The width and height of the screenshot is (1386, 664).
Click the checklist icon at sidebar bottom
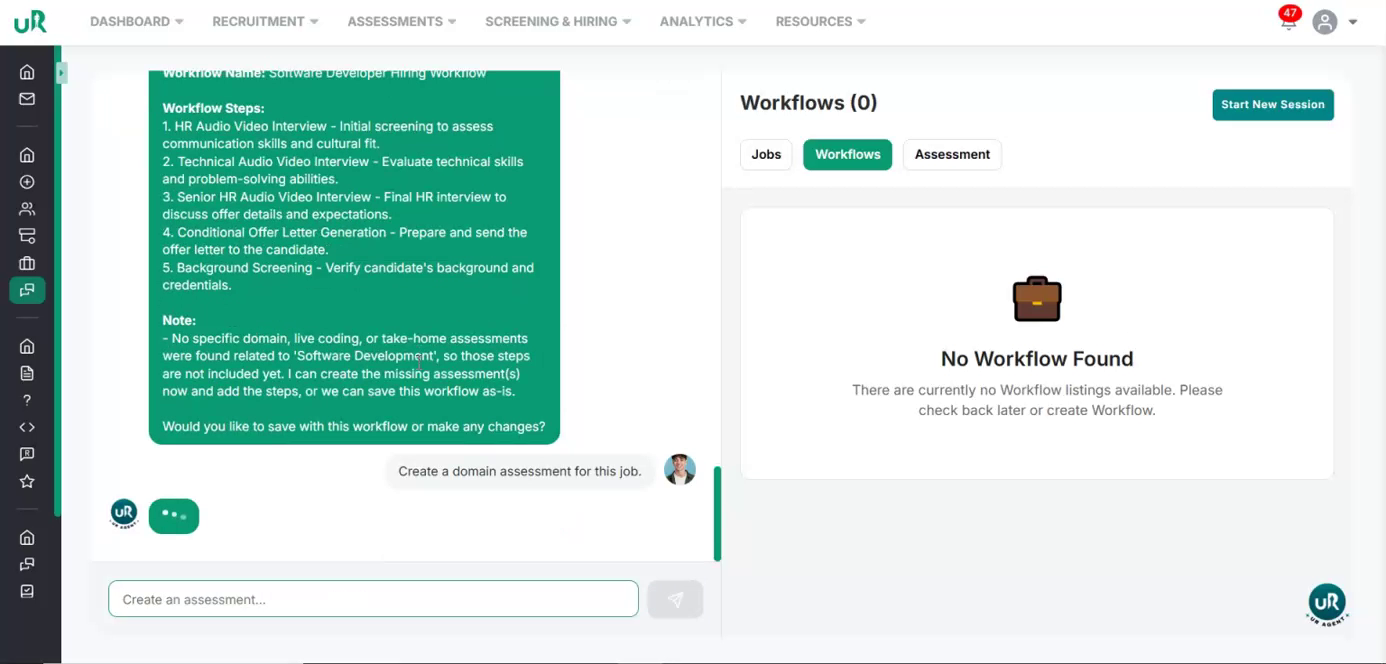coord(27,591)
